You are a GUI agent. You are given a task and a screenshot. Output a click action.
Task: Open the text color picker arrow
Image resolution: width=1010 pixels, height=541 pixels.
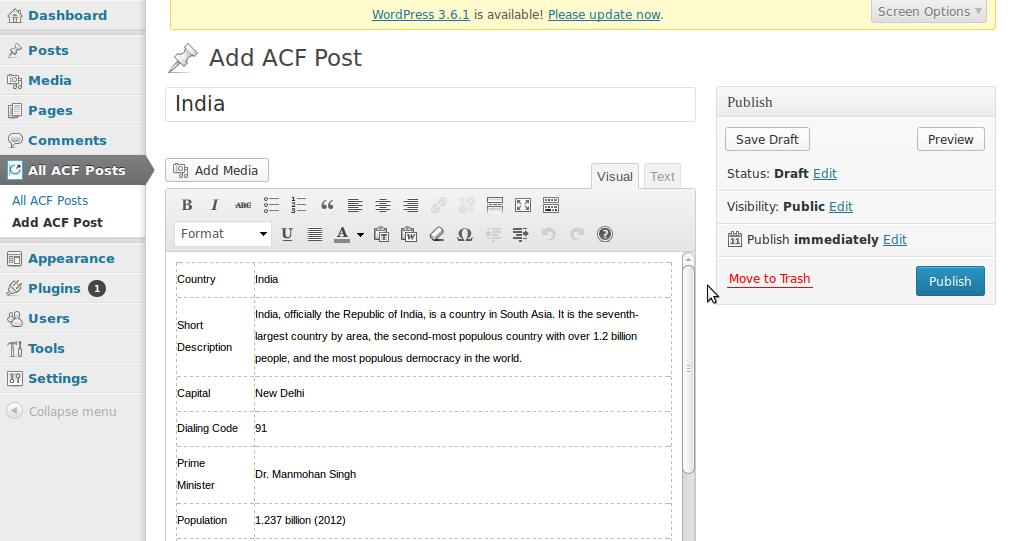360,234
